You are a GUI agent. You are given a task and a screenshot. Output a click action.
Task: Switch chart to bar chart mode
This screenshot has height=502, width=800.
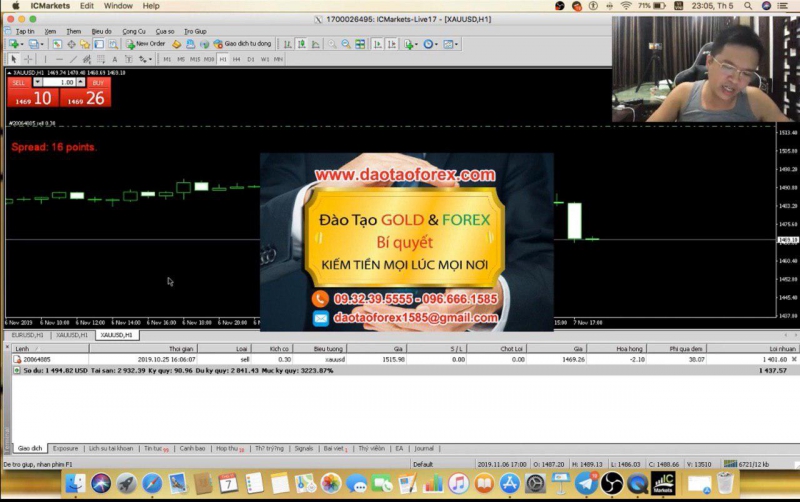(288, 44)
